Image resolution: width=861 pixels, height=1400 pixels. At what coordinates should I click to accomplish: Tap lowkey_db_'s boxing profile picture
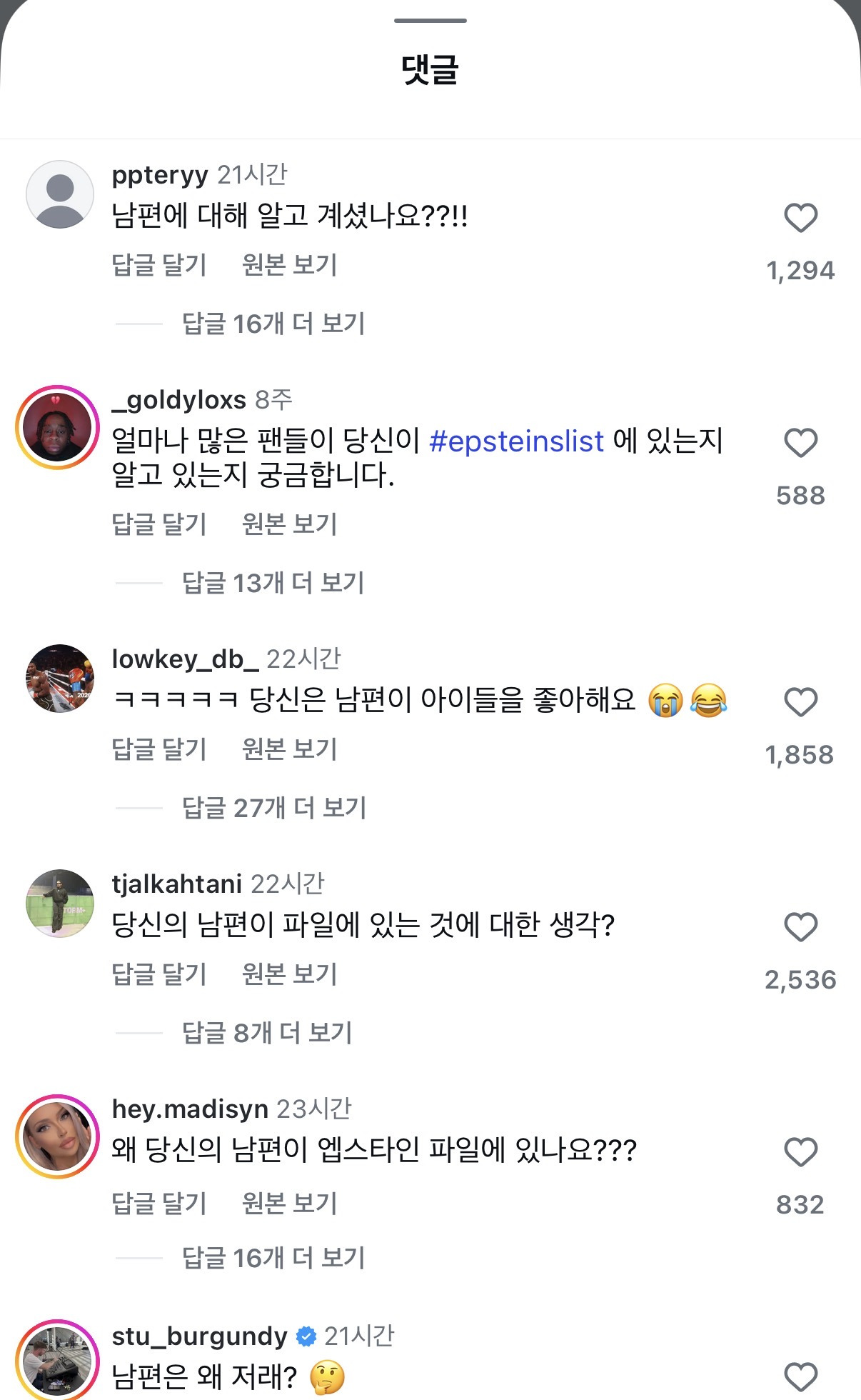pyautogui.click(x=60, y=679)
